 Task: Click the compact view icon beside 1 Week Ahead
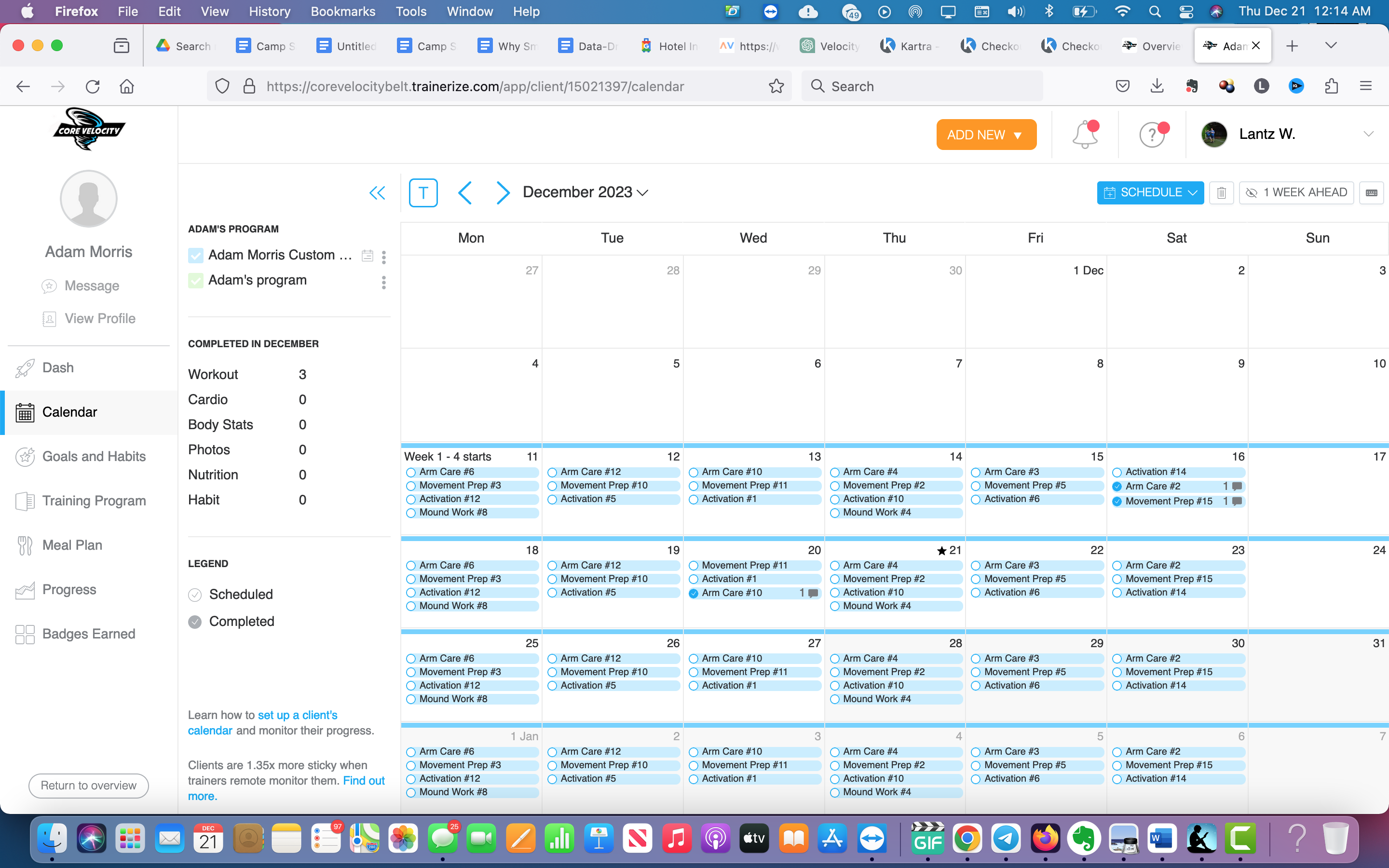click(1371, 193)
